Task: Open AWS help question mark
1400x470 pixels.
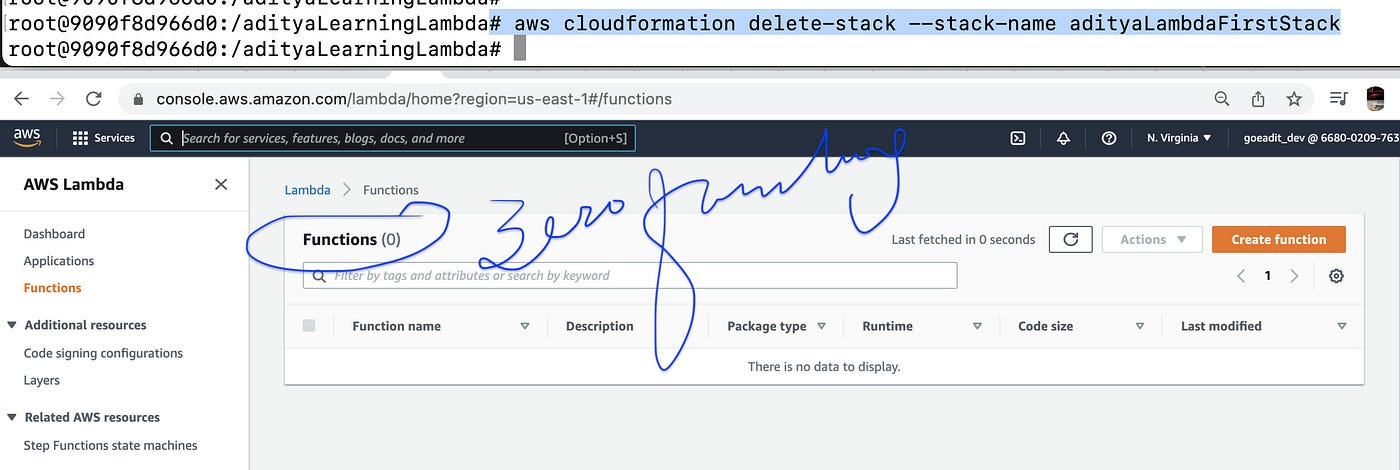Action: 1108,138
